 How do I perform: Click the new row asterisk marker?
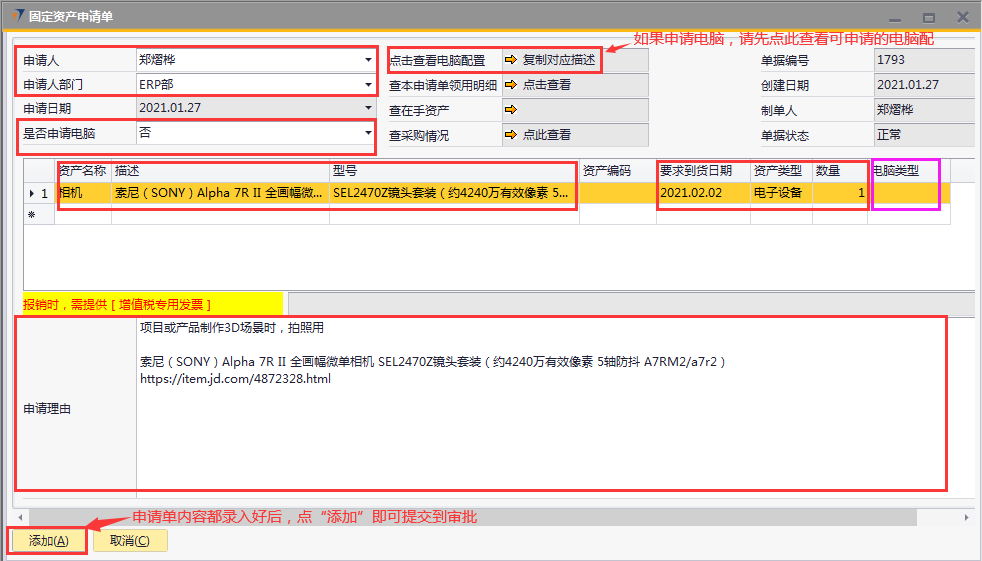coord(32,215)
